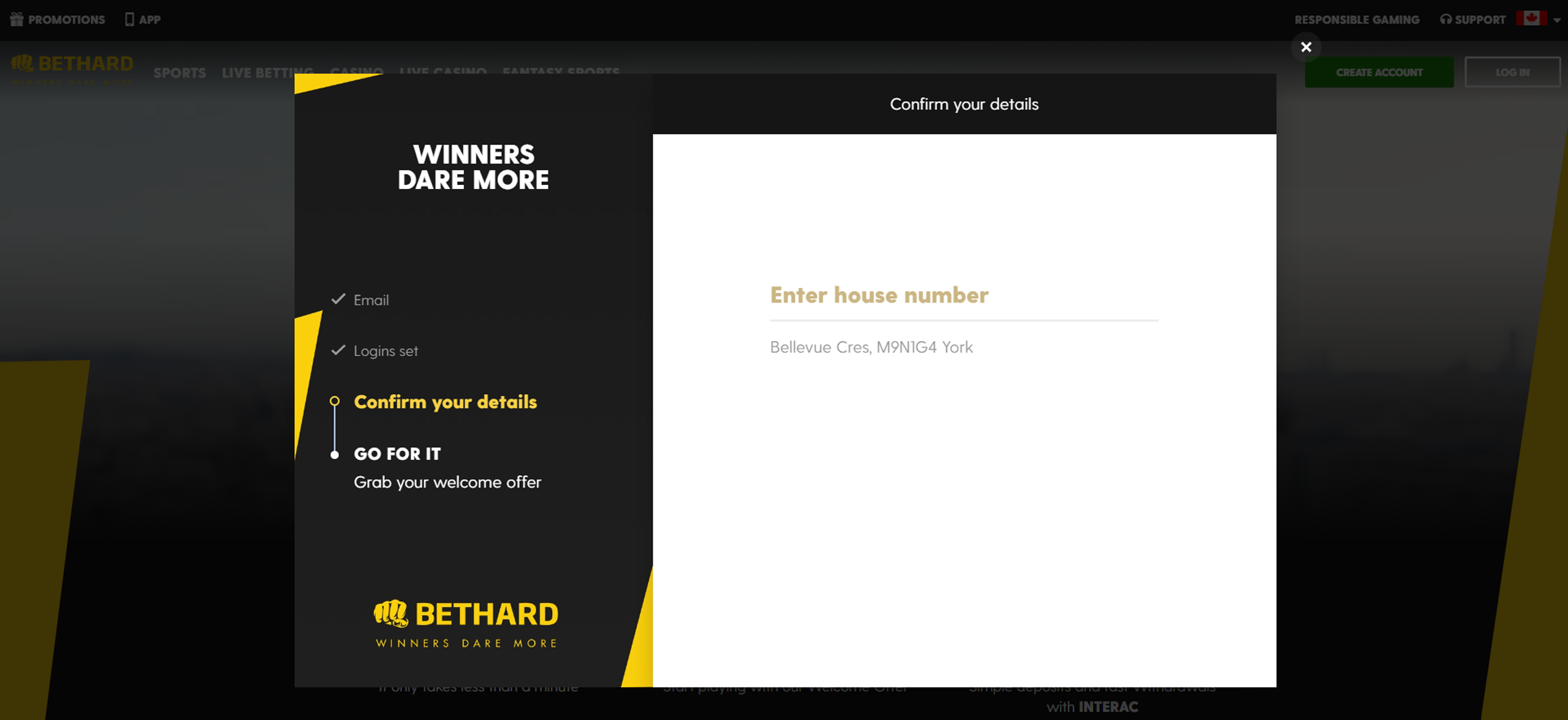Click the Enter house number field

click(963, 296)
